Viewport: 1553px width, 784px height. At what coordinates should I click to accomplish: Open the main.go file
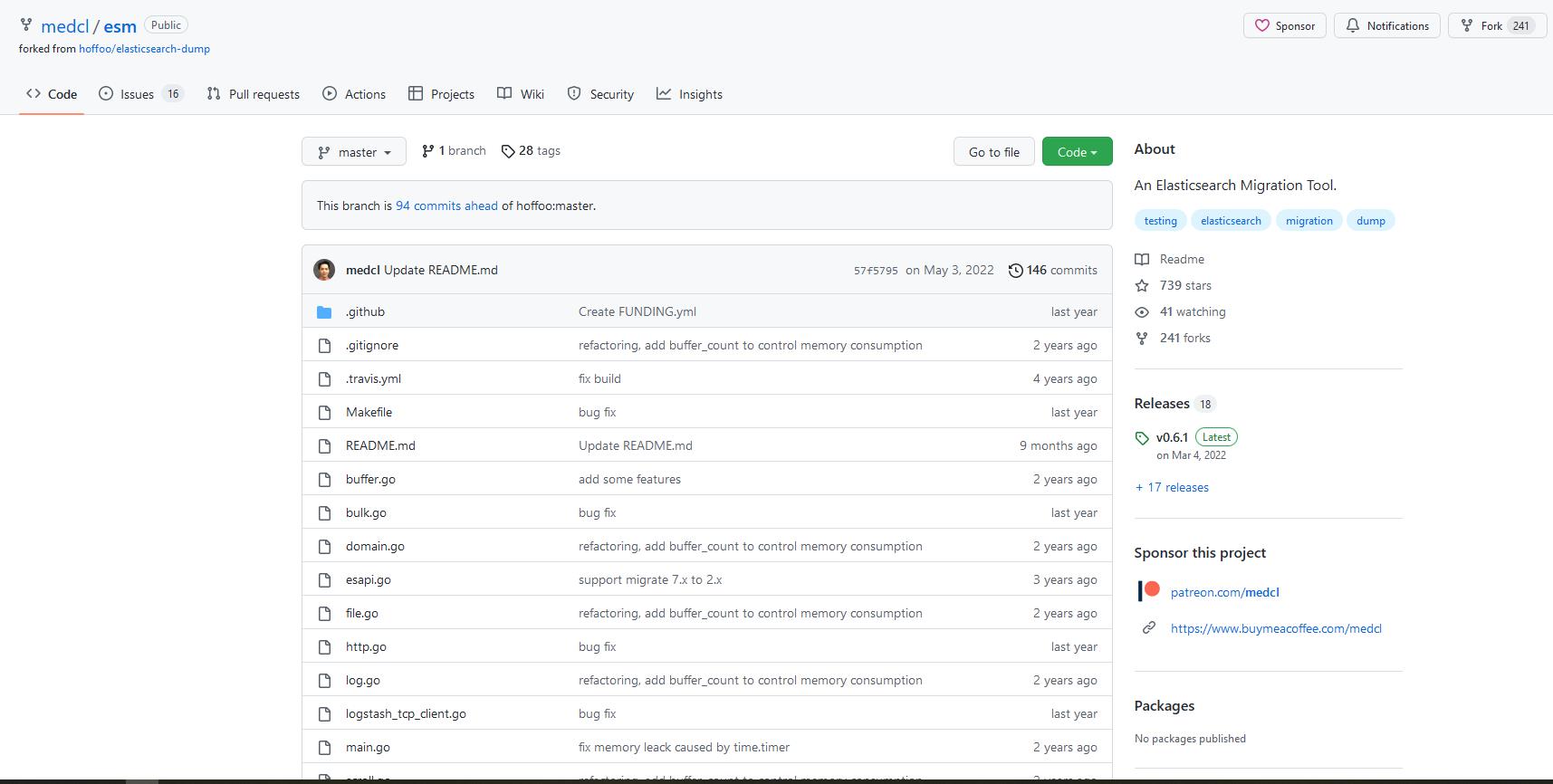[368, 747]
